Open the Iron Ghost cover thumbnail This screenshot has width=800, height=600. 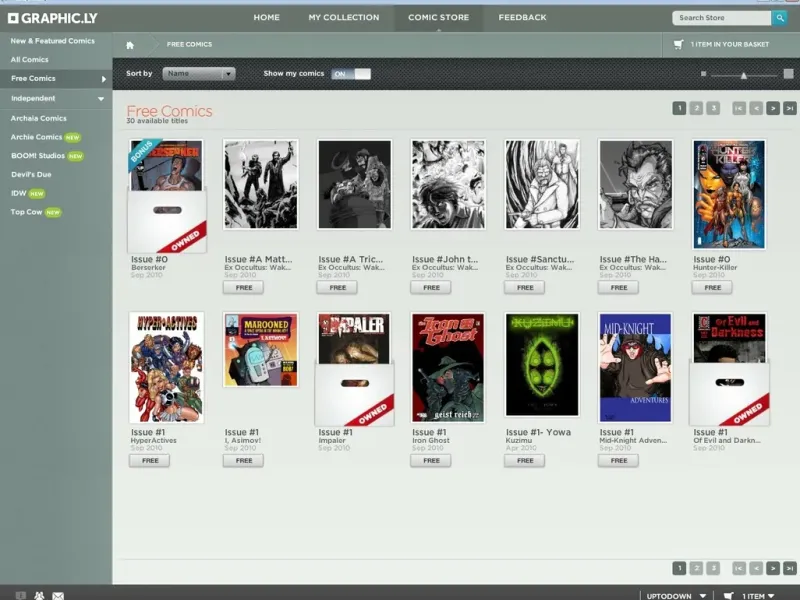pyautogui.click(x=448, y=368)
